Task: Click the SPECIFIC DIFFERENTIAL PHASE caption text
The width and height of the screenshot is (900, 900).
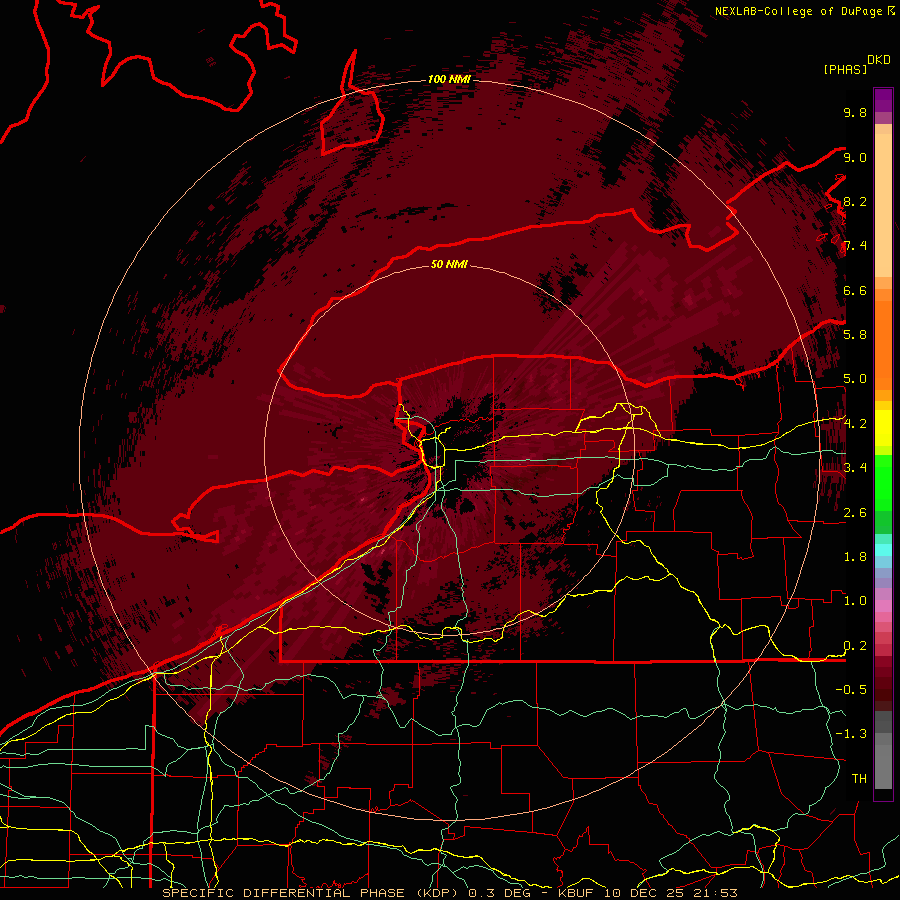Action: click(x=285, y=893)
